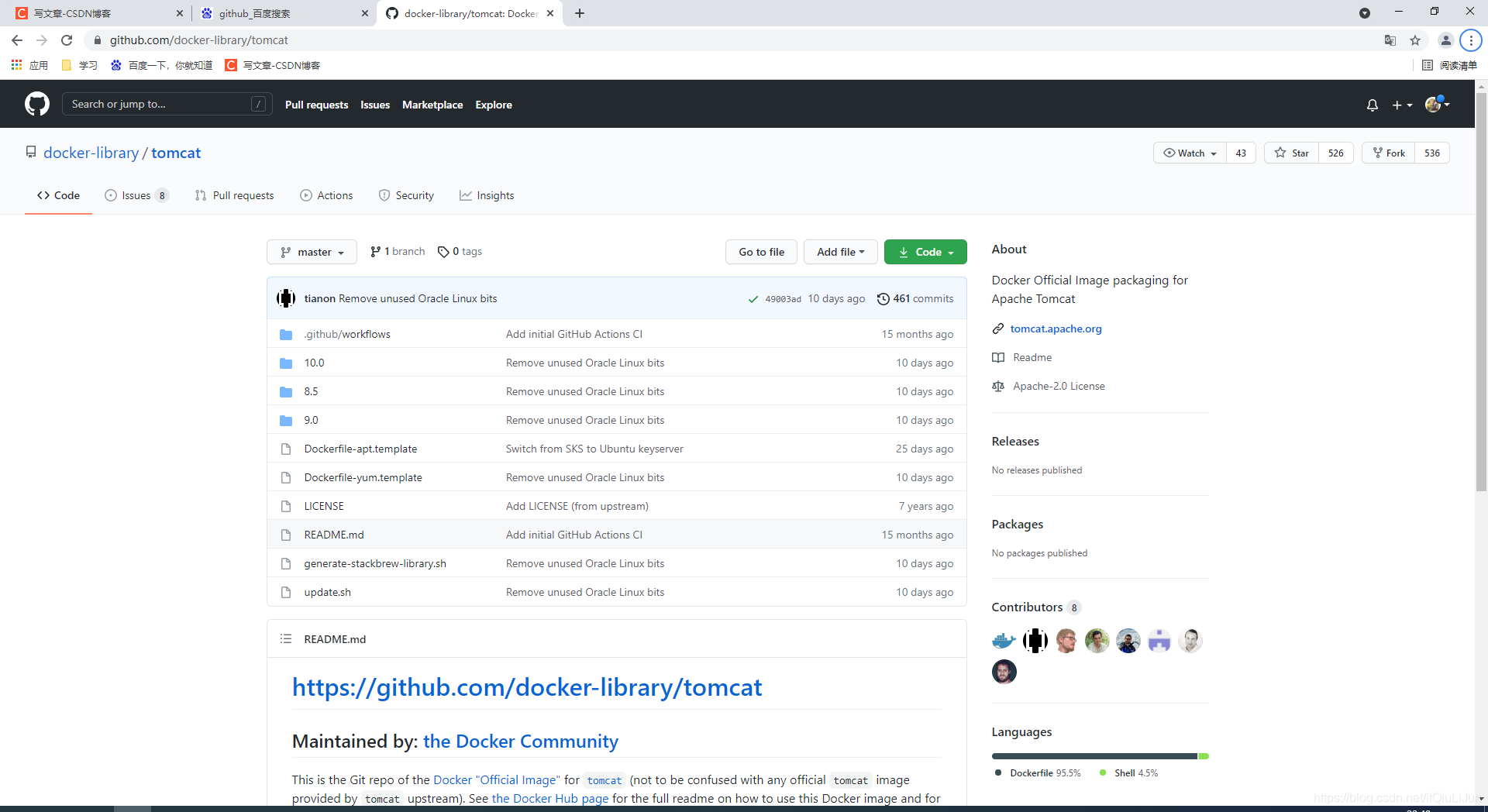The height and width of the screenshot is (812, 1488).
Task: Open the Releases heading link
Action: click(x=1015, y=441)
